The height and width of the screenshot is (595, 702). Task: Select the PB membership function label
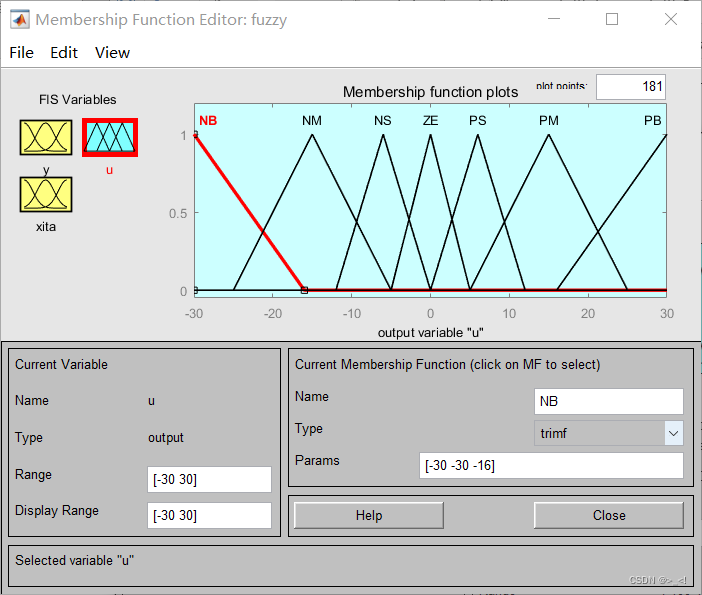tap(652, 120)
